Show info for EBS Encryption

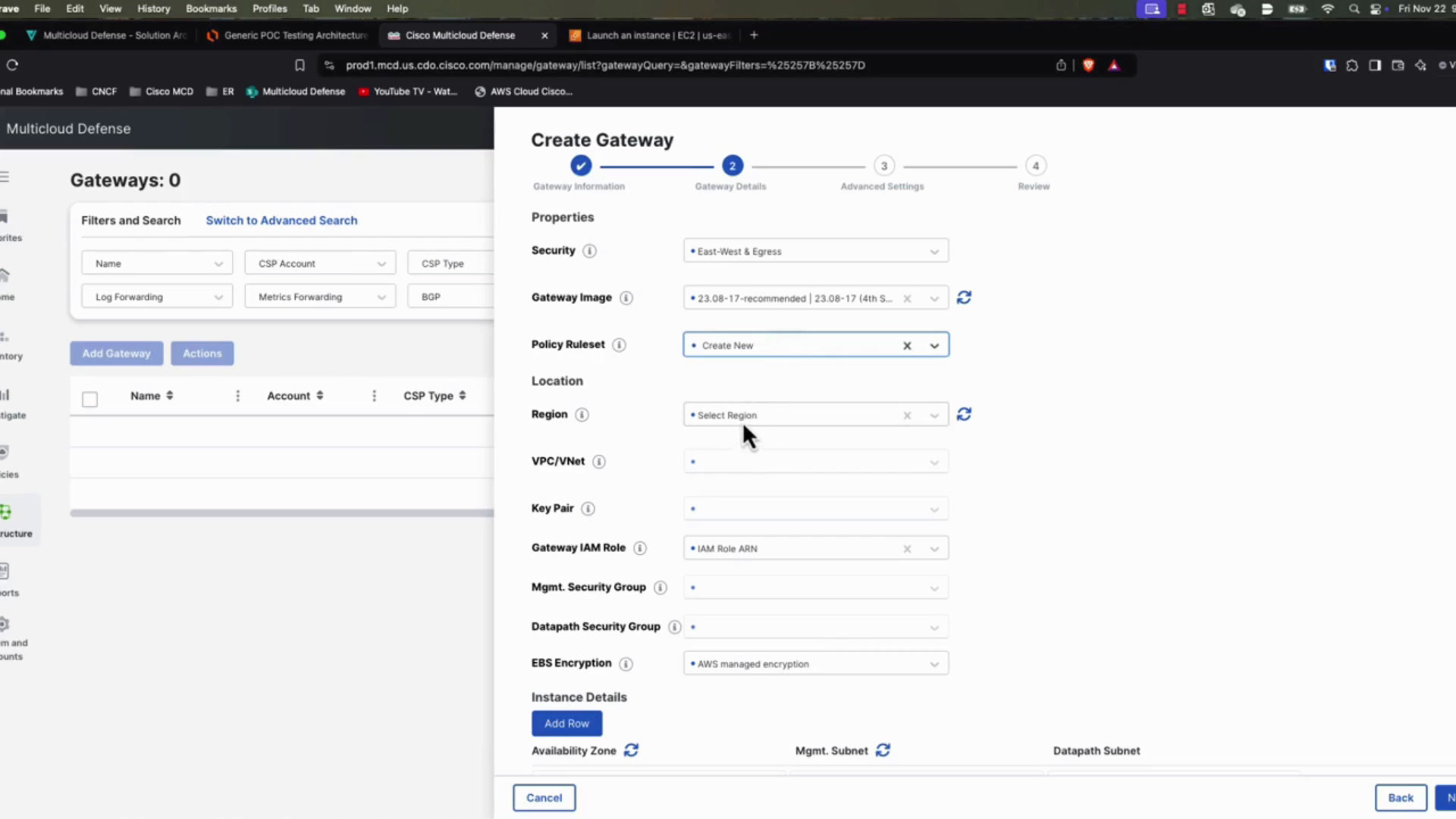click(626, 664)
